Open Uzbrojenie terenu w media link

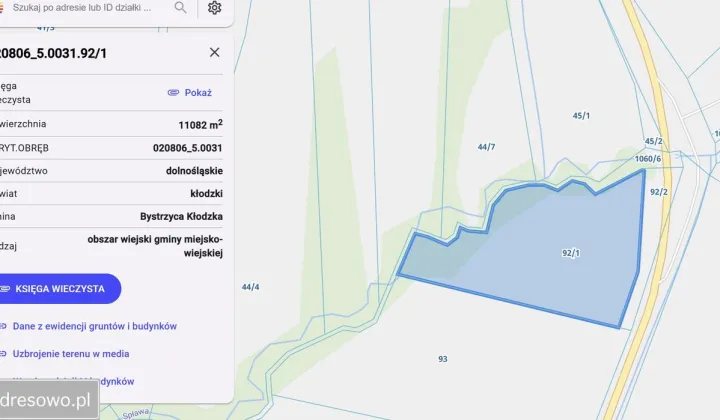71,354
